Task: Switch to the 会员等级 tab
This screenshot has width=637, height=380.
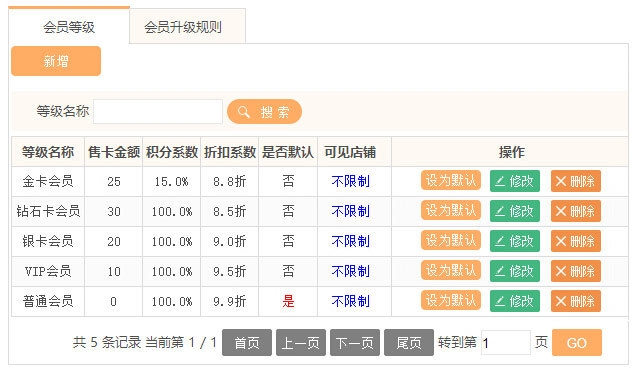Action: click(x=69, y=26)
